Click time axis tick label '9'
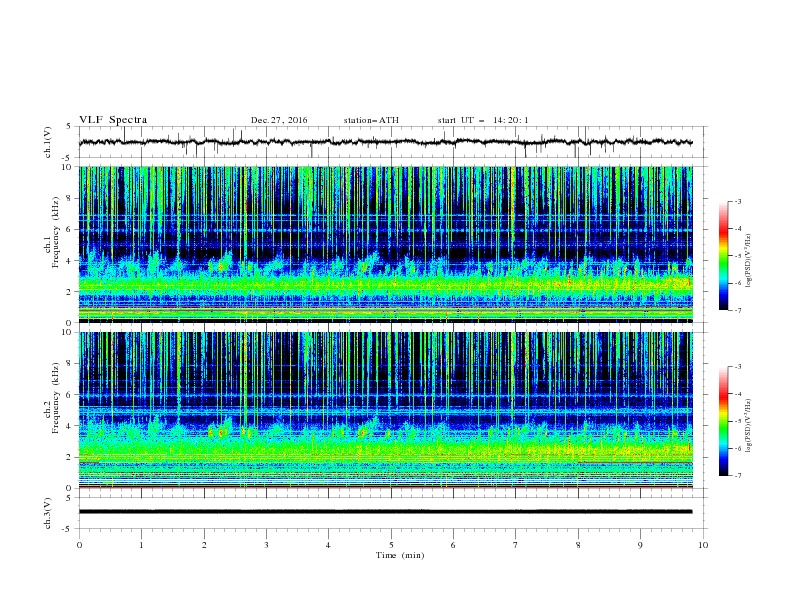 click(640, 545)
